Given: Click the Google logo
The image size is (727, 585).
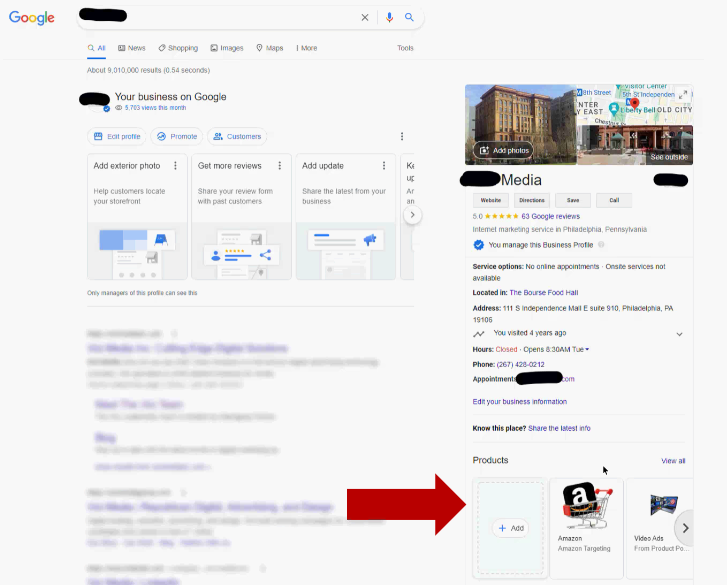Looking at the screenshot, I should 32,18.
